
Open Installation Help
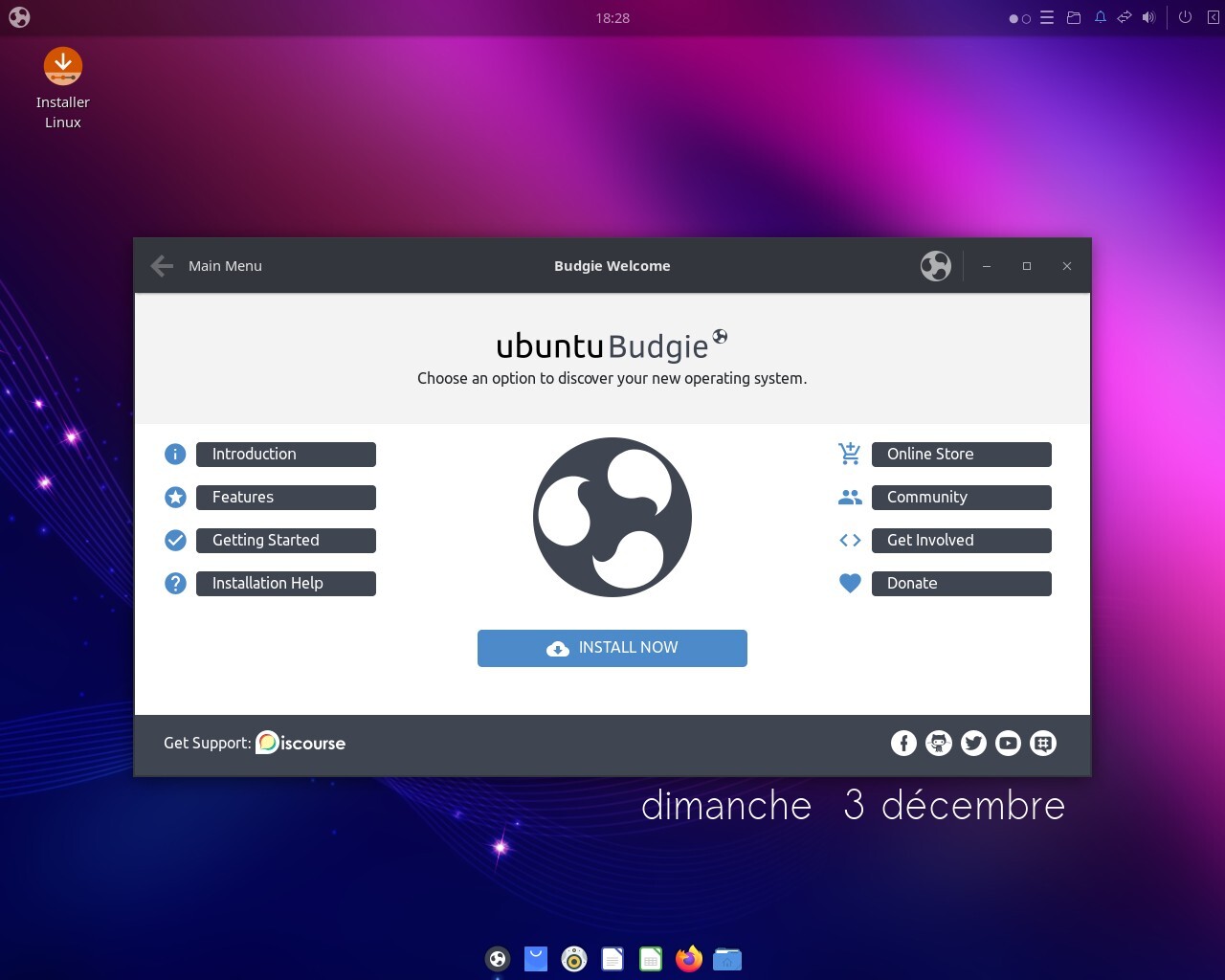point(286,584)
